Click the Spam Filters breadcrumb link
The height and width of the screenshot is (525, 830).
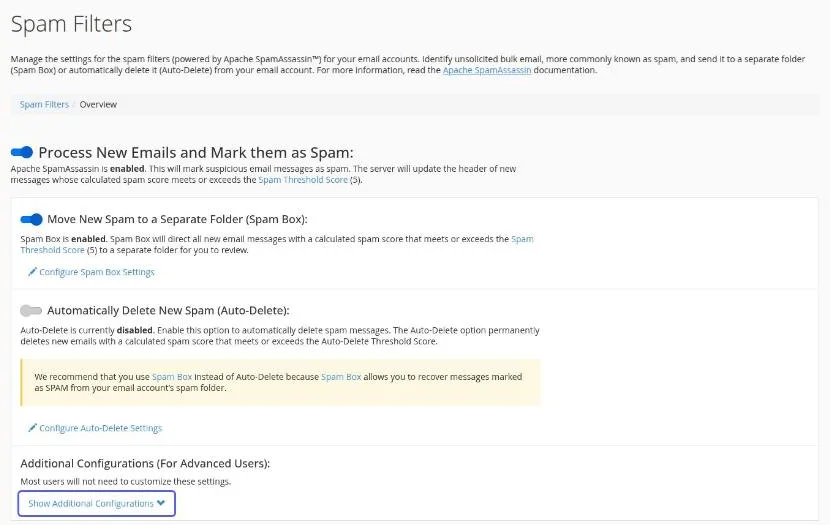44,104
